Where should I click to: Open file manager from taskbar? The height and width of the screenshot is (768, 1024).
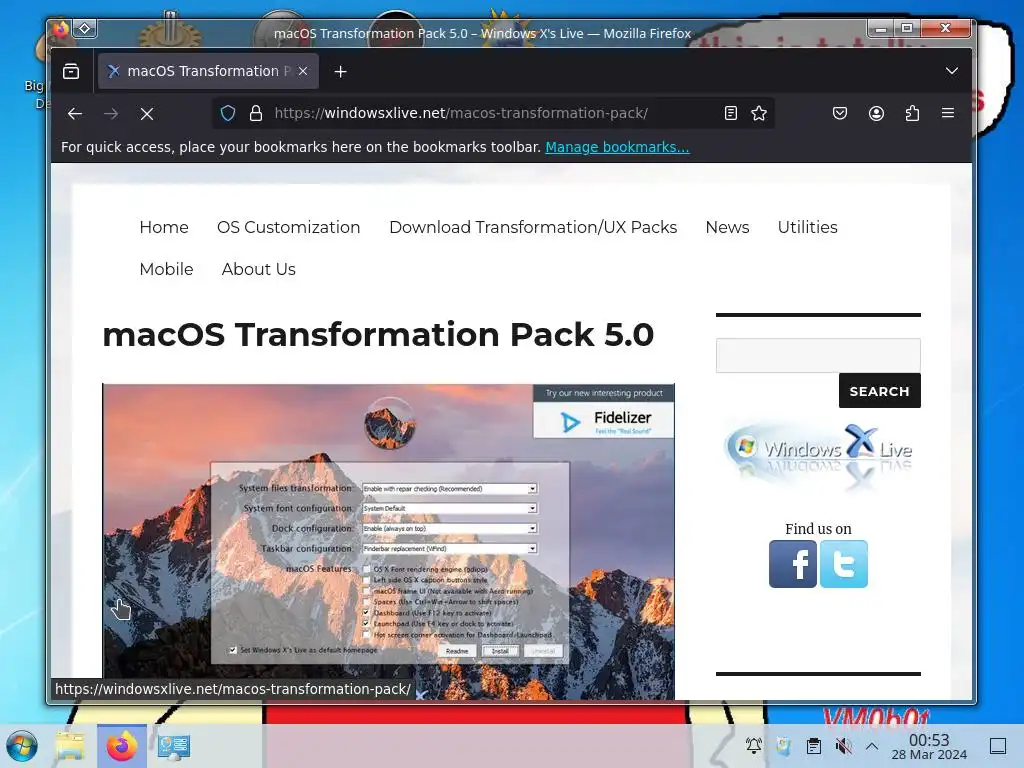coord(70,746)
